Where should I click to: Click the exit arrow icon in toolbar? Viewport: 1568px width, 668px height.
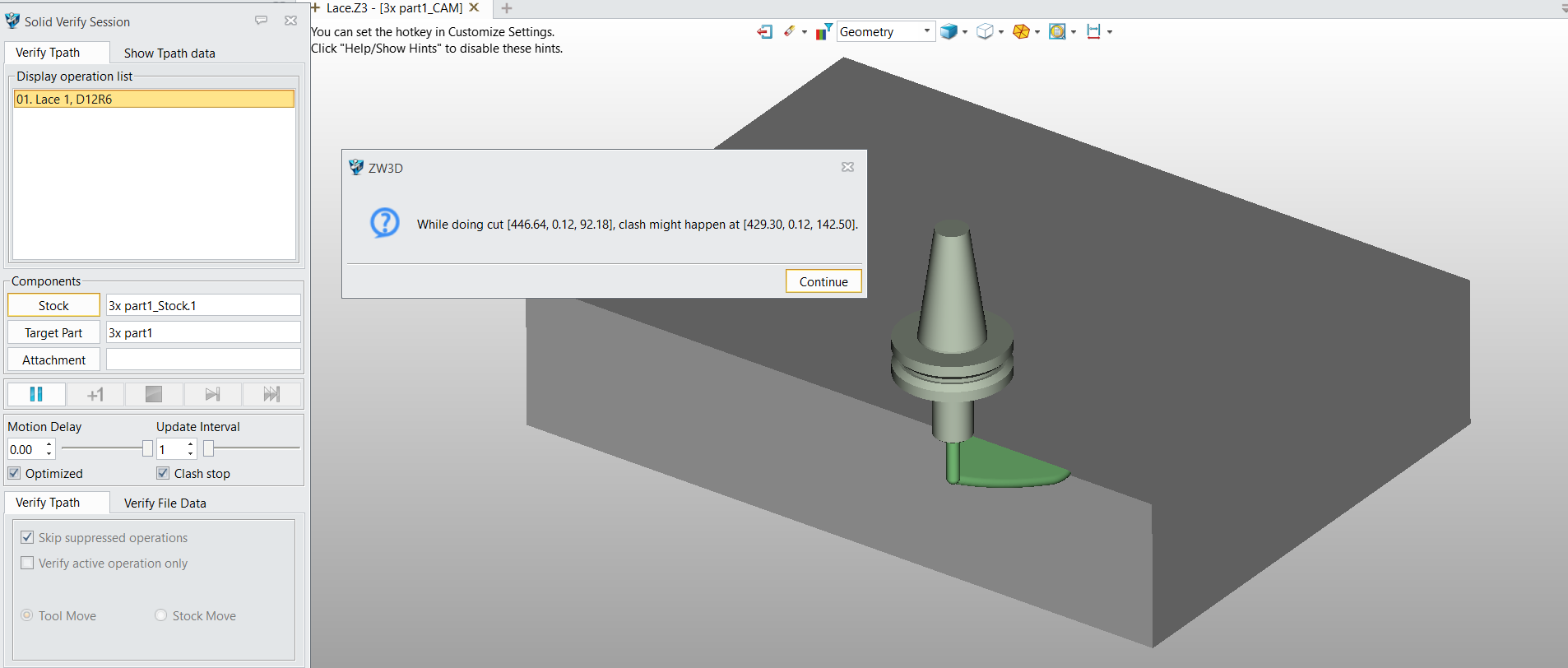coord(764,31)
